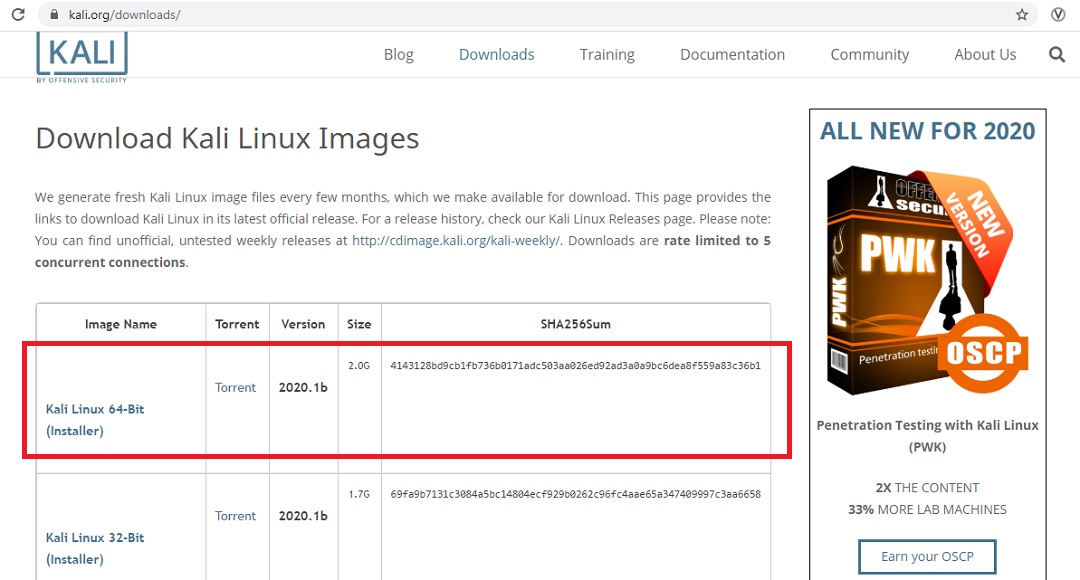Follow the cdimage.kali.org/kali-weekly link
The image size is (1080, 580).
pos(456,240)
